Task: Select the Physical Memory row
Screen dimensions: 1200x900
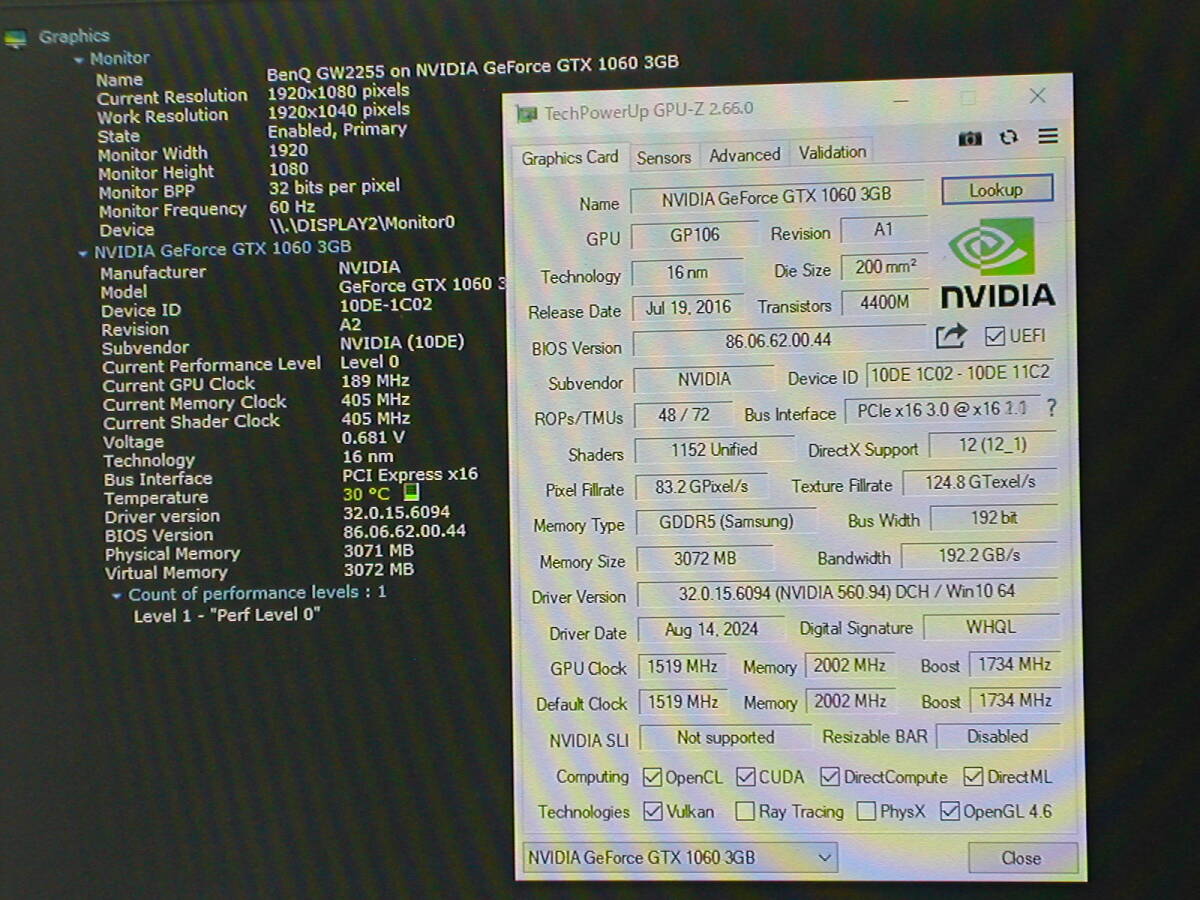Action: [259, 553]
